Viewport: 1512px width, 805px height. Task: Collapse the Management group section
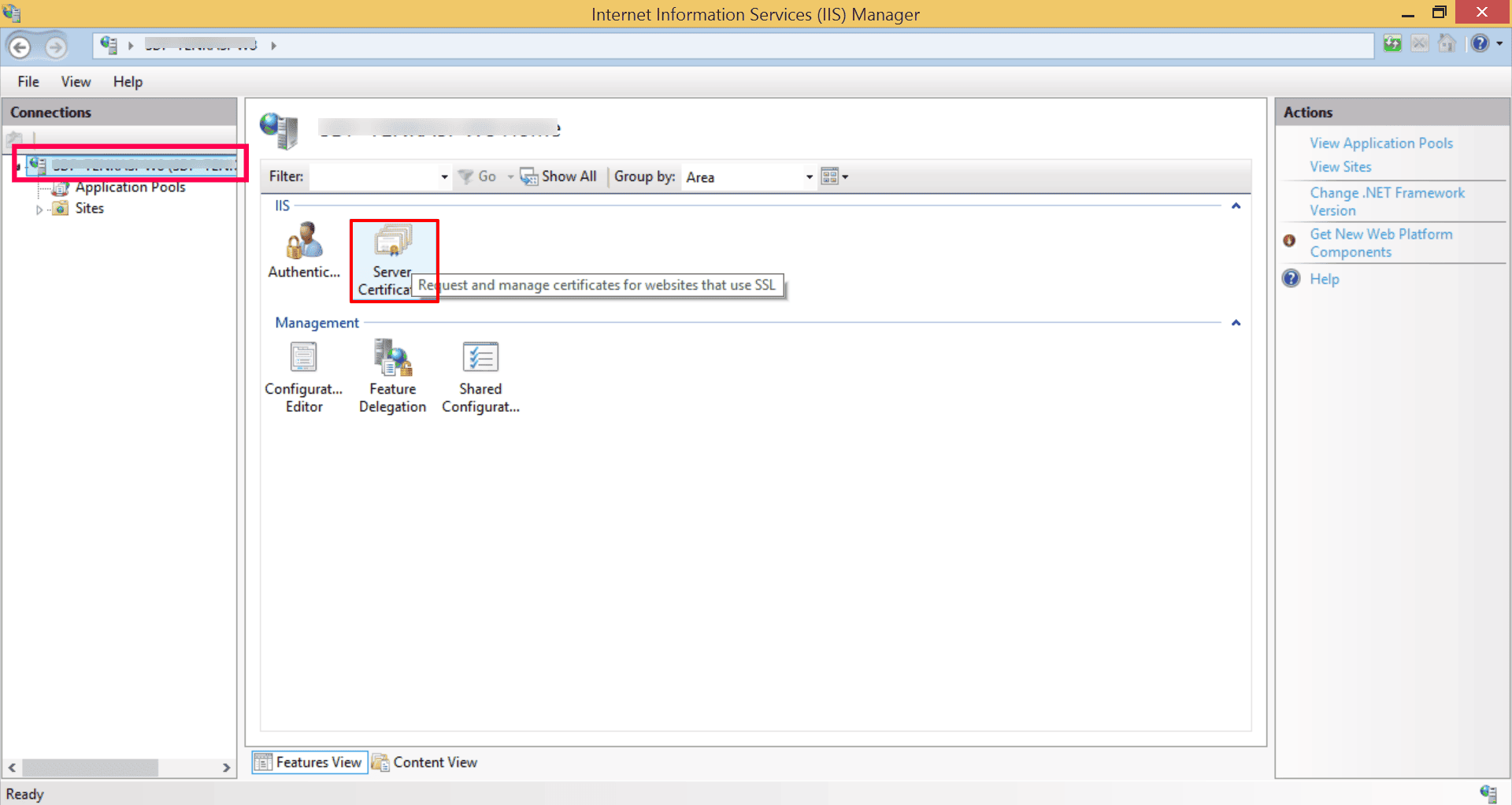[x=1236, y=323]
